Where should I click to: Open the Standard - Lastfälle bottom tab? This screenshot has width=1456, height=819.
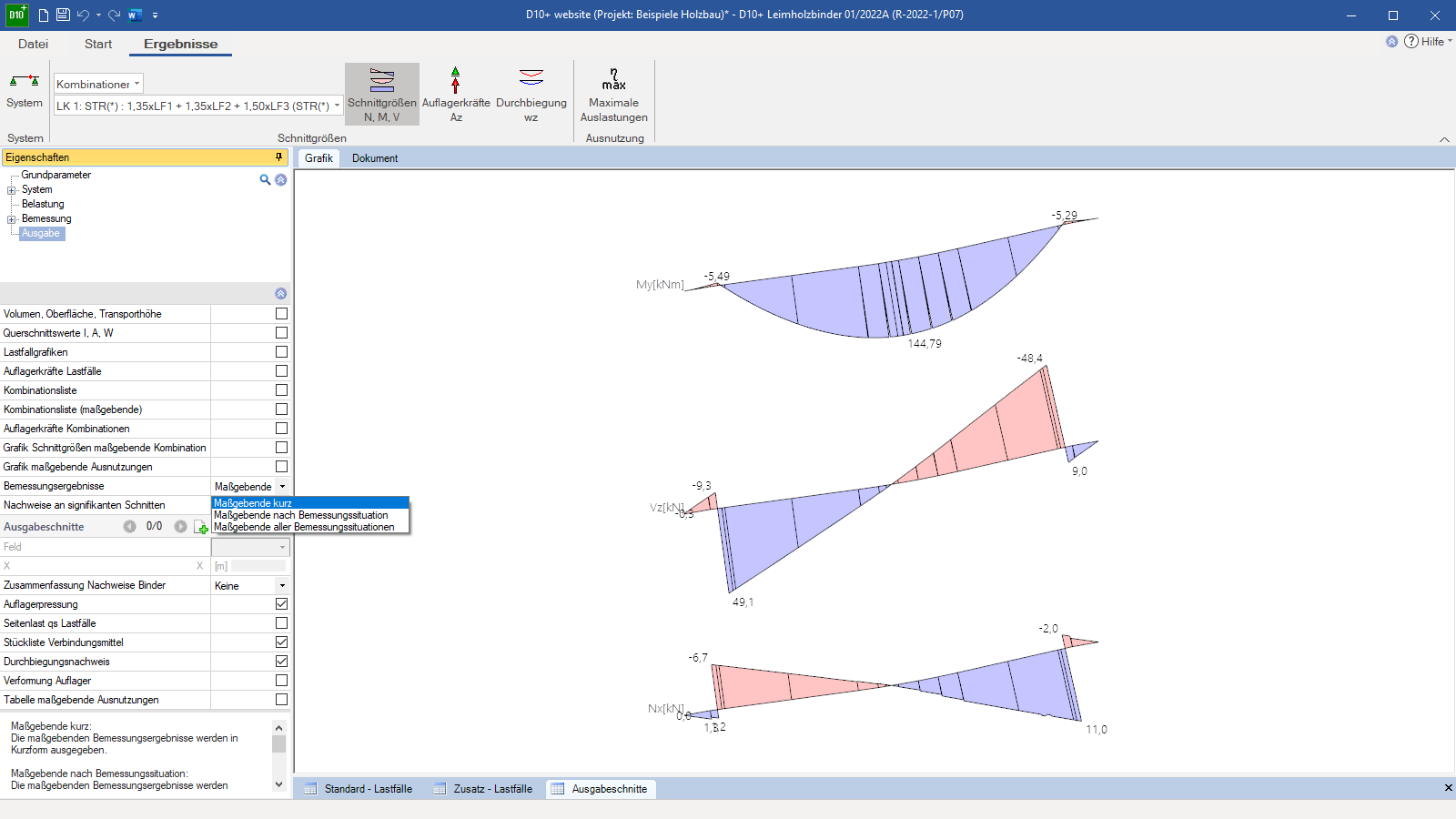[x=358, y=789]
